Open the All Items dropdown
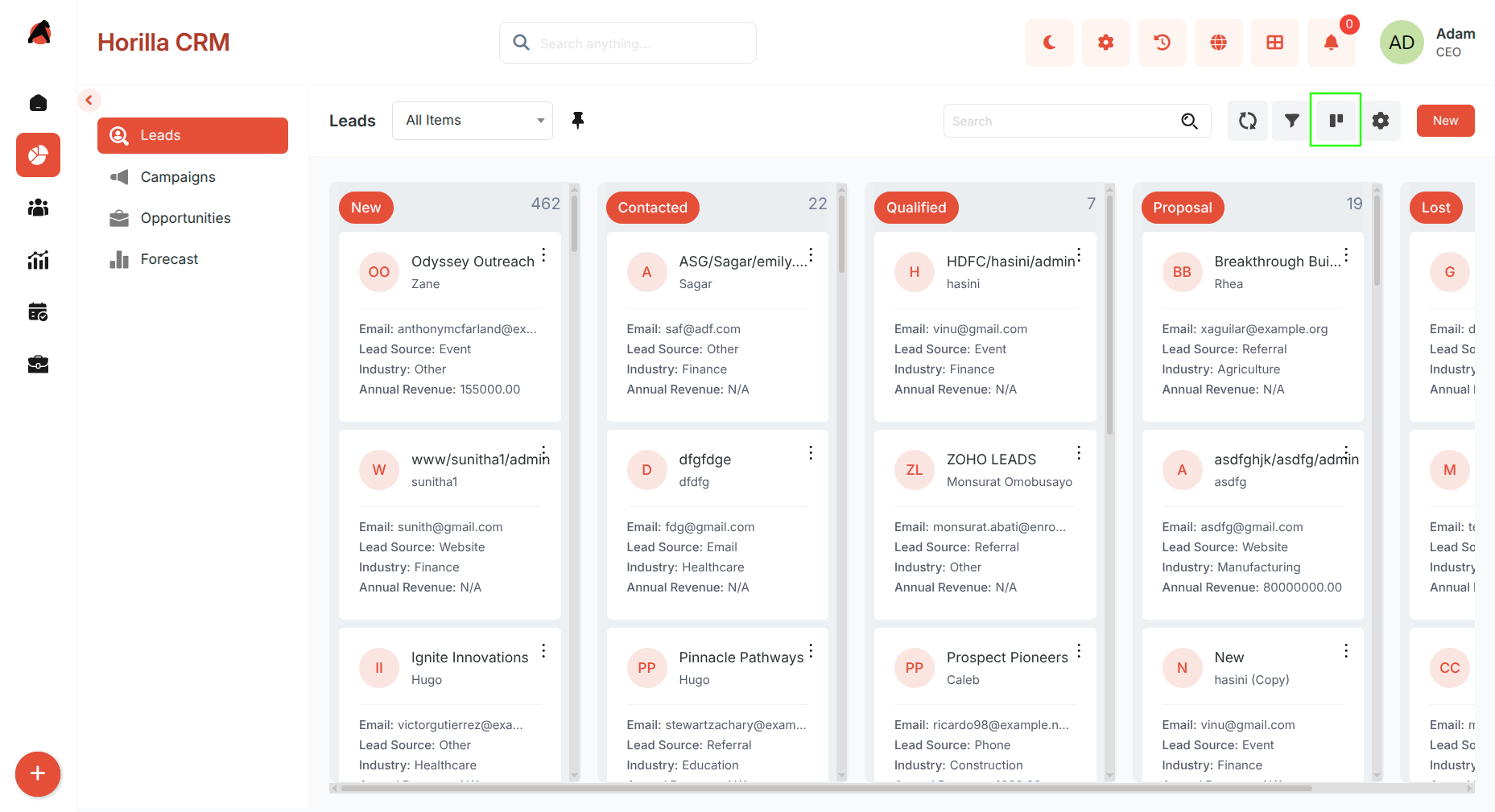The image size is (1495, 812). [x=473, y=121]
